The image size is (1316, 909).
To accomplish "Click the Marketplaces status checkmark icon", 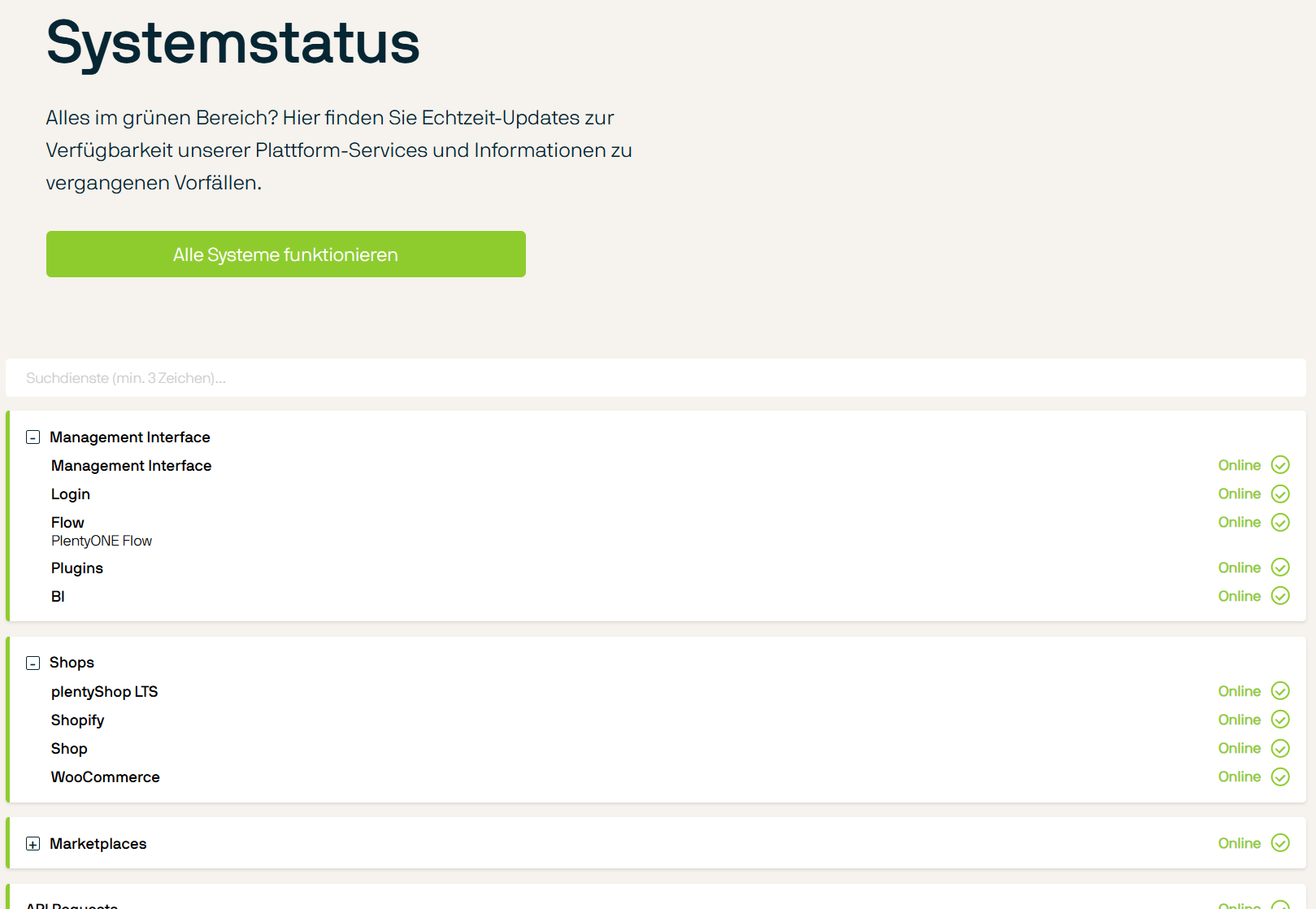I will pyautogui.click(x=1280, y=843).
